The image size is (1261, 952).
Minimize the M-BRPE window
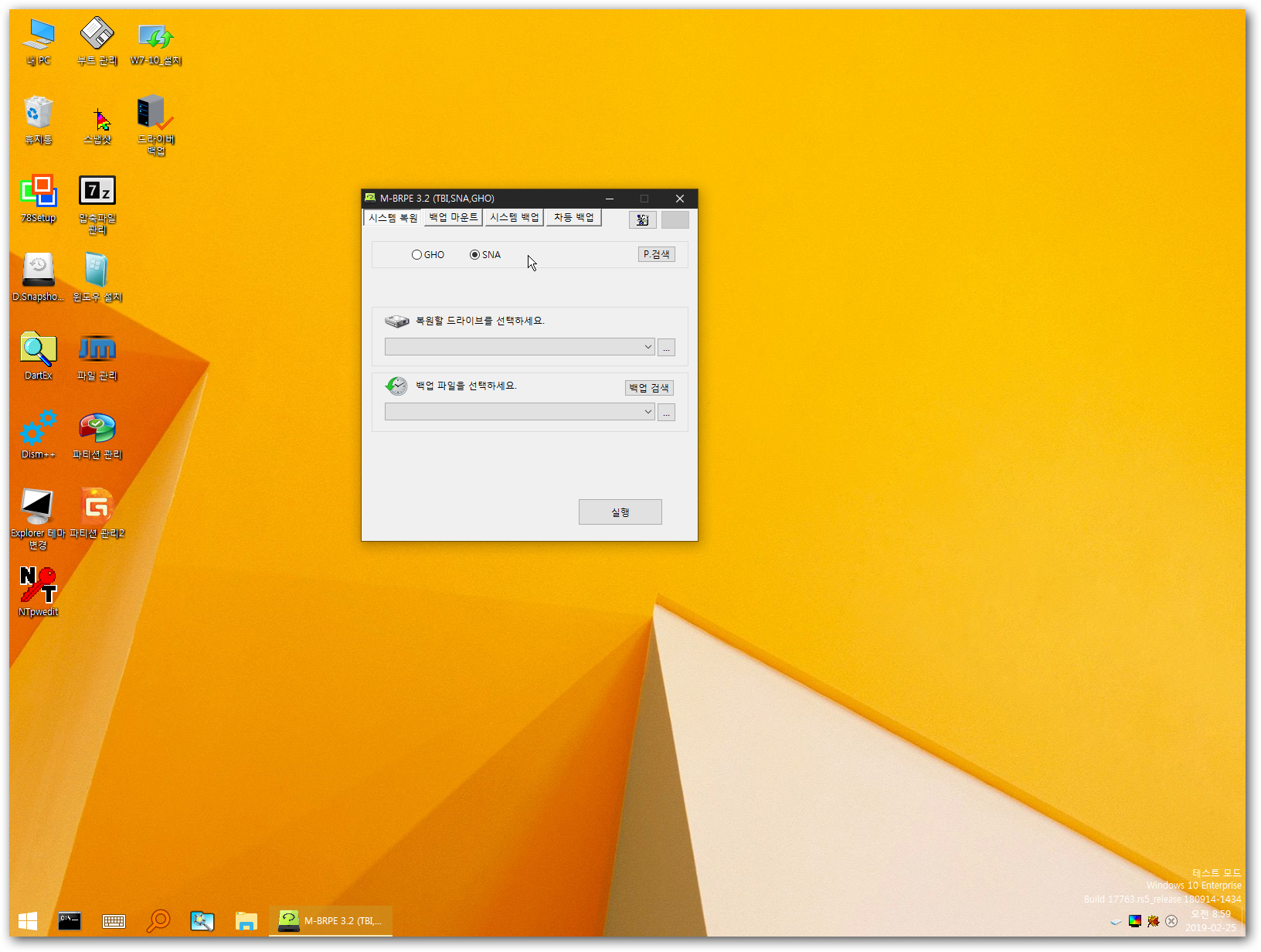610,199
